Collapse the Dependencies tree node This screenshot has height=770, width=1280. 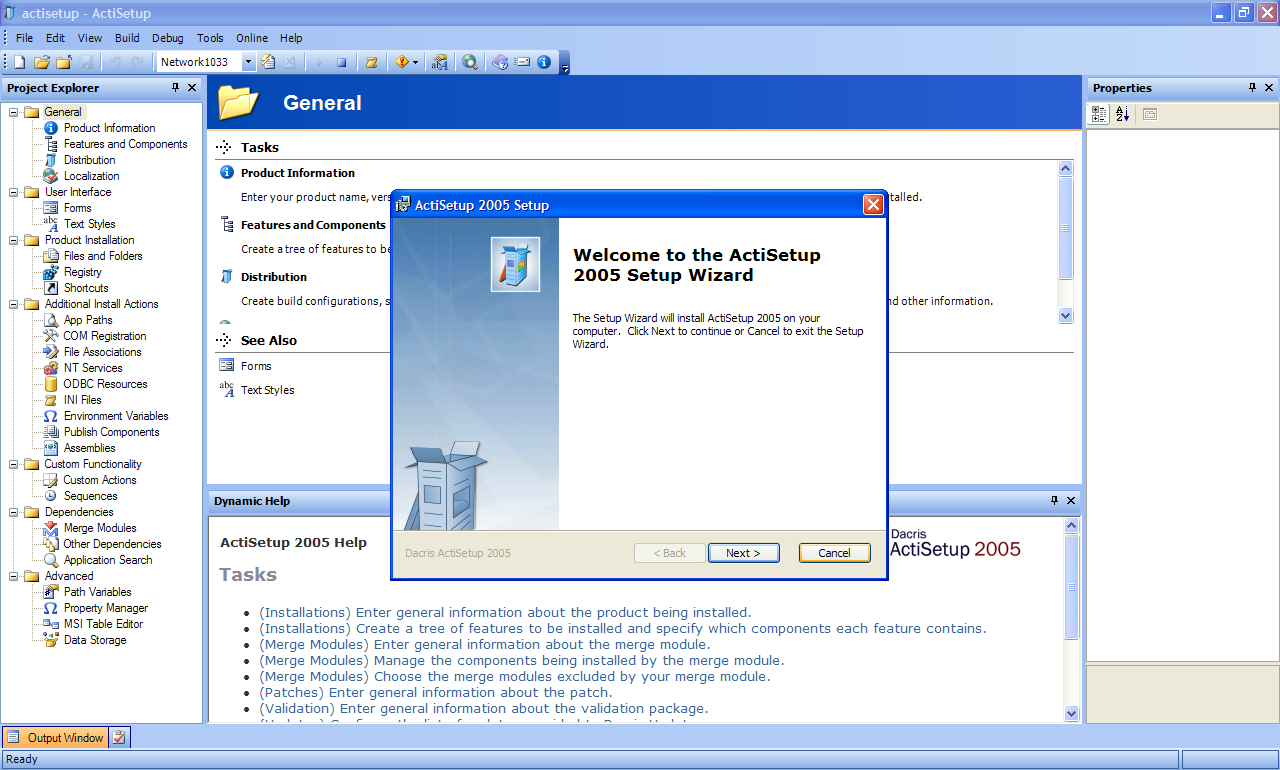pos(14,512)
